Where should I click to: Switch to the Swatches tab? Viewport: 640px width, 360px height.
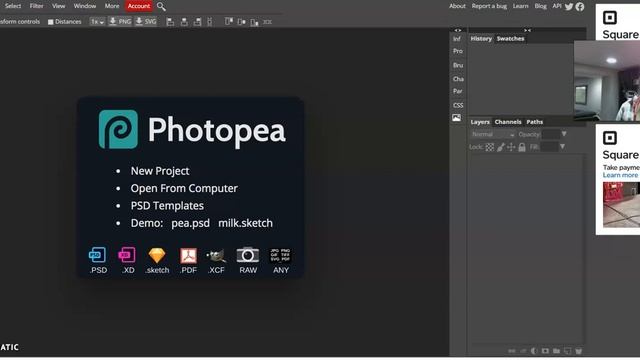pyautogui.click(x=510, y=39)
